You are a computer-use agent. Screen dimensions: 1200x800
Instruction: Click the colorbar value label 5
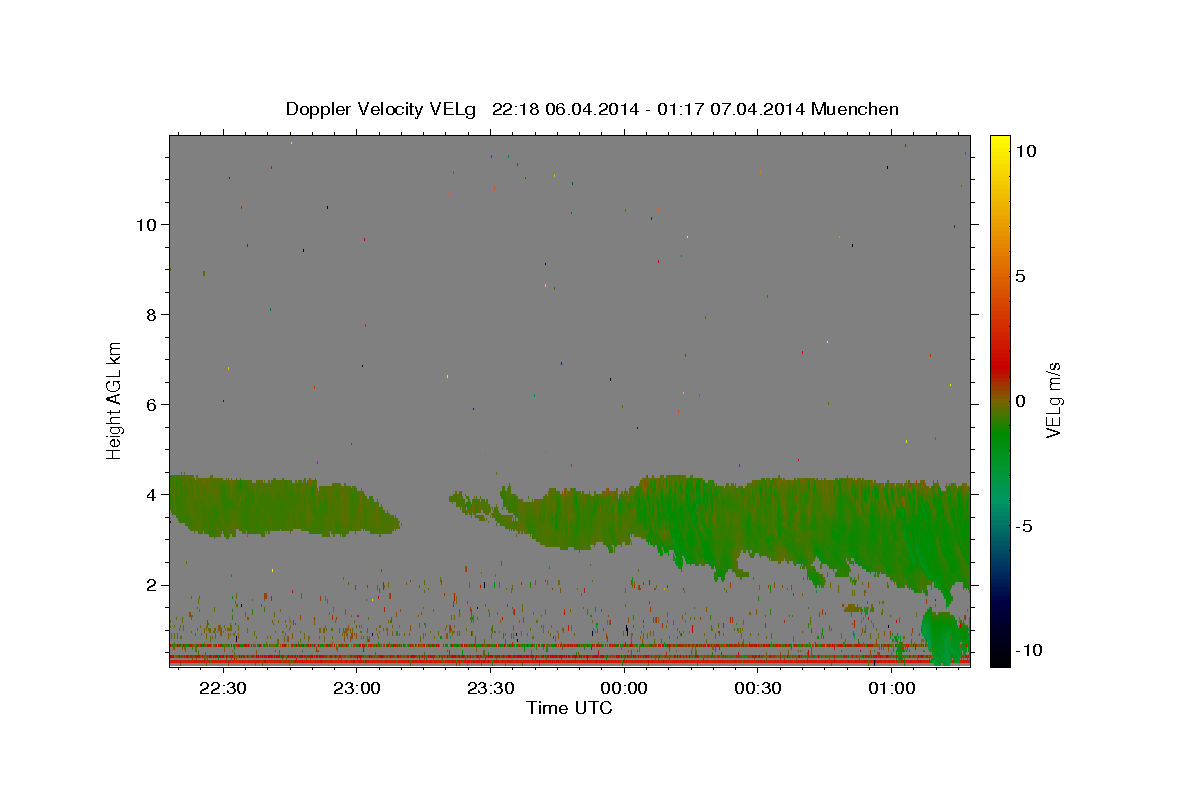pyautogui.click(x=1020, y=276)
